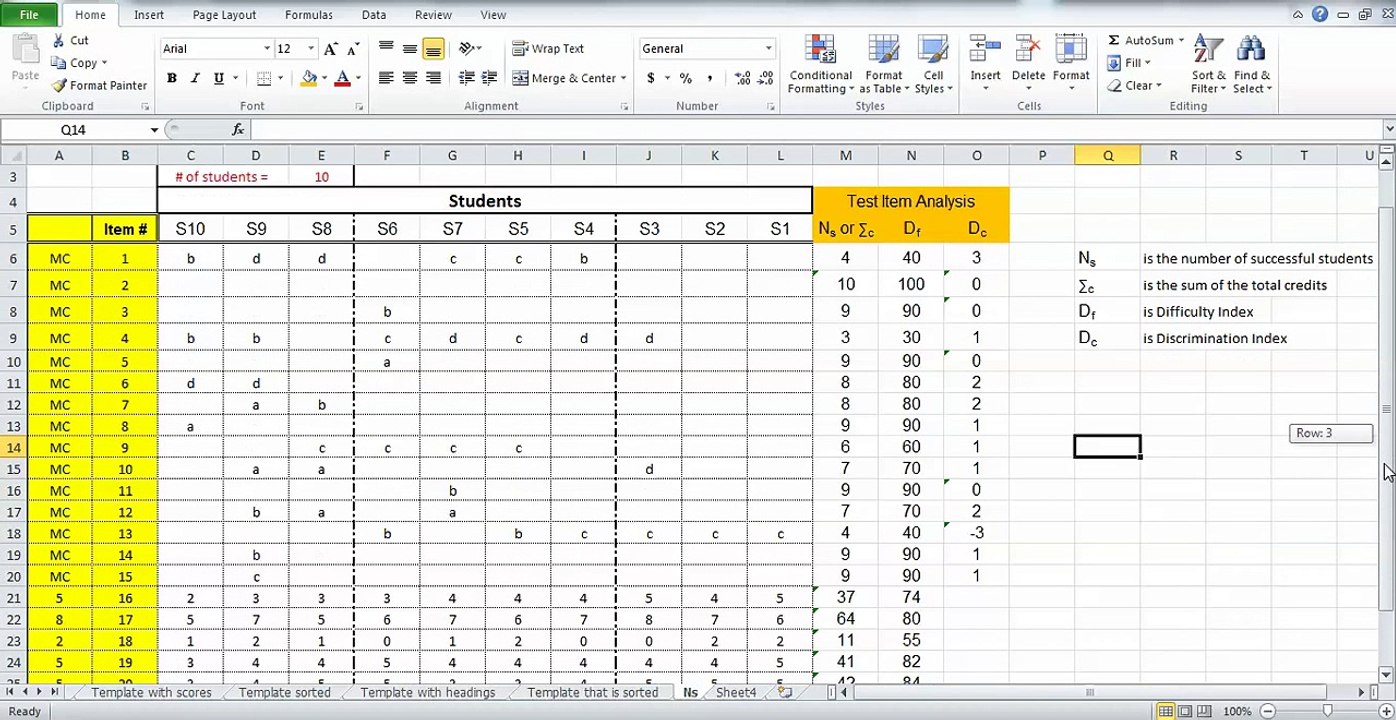Switch to the Page Layout tab
The height and width of the screenshot is (720, 1396).
click(224, 15)
